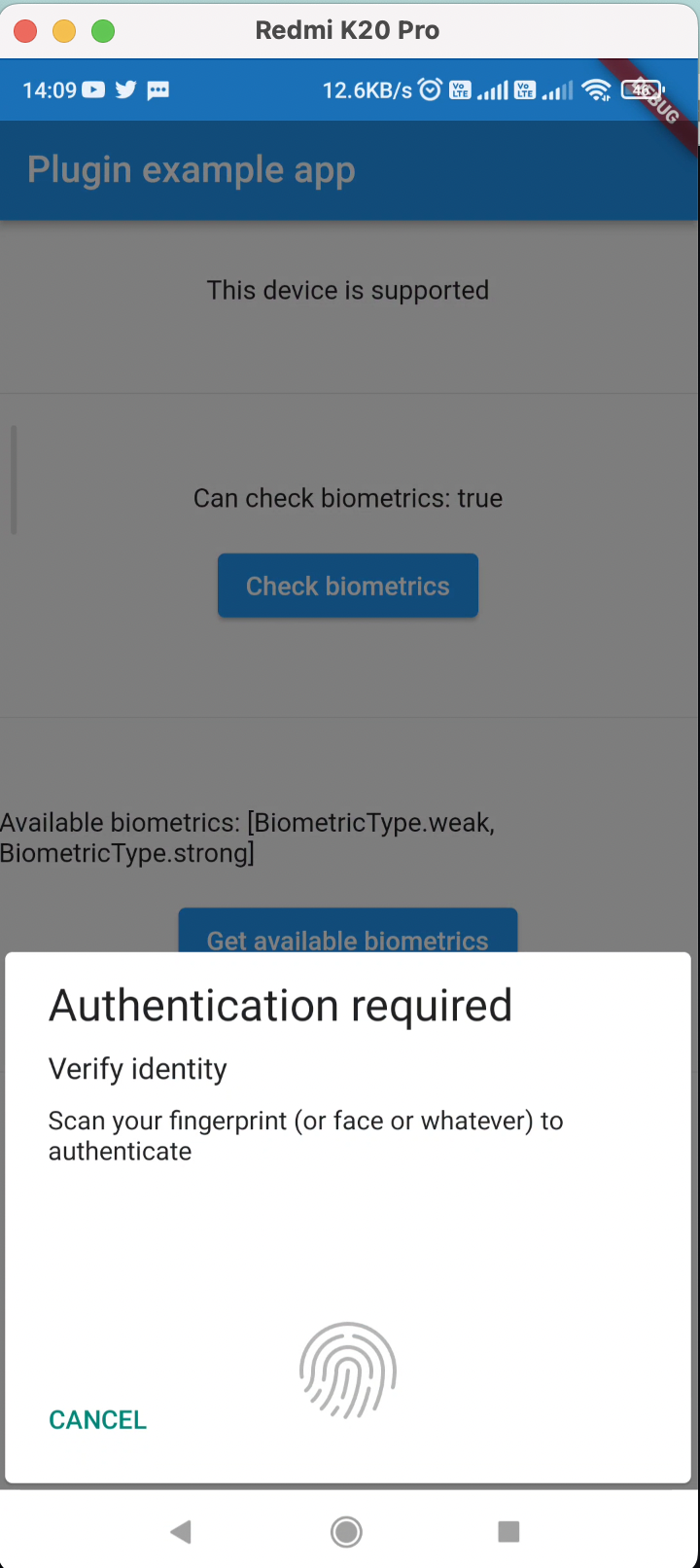Click the alarm clock icon in the status bar
Viewport: 700px width, 1568px height.
[429, 89]
